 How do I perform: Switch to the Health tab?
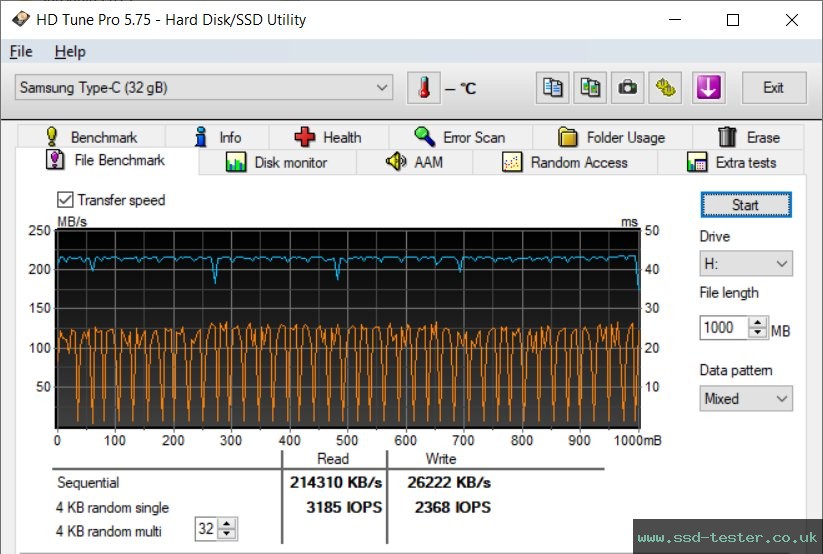coord(329,137)
